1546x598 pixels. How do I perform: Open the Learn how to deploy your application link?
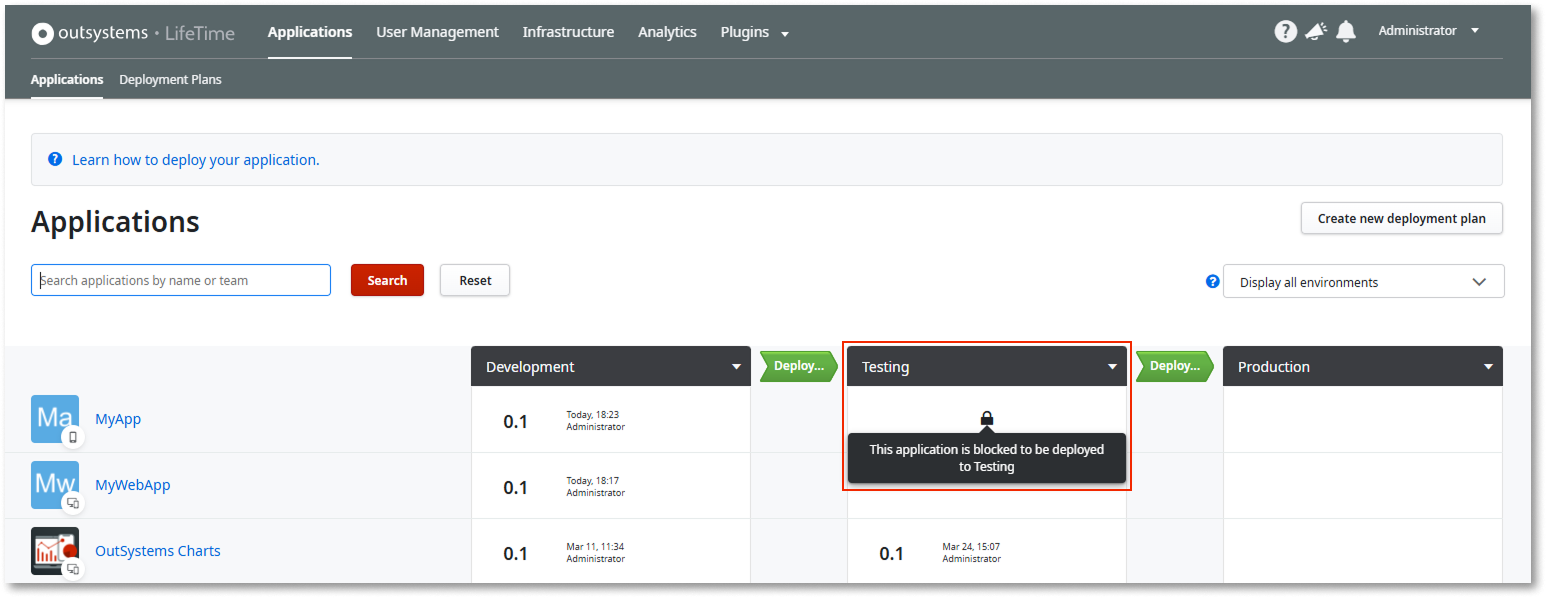(x=196, y=159)
